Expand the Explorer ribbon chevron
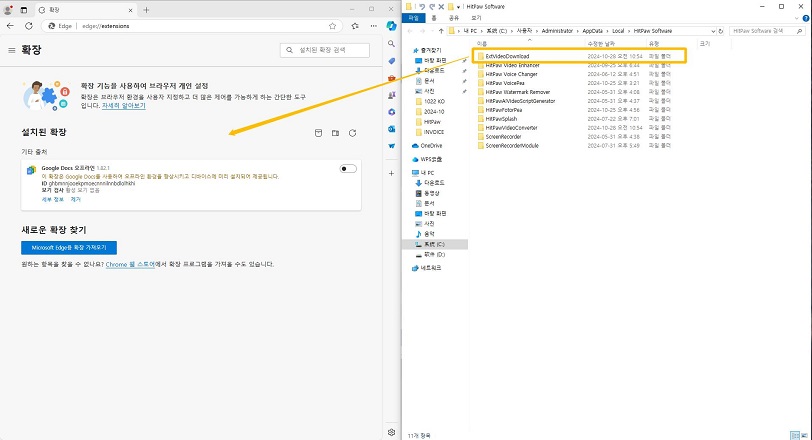The height and width of the screenshot is (440, 812). point(797,18)
